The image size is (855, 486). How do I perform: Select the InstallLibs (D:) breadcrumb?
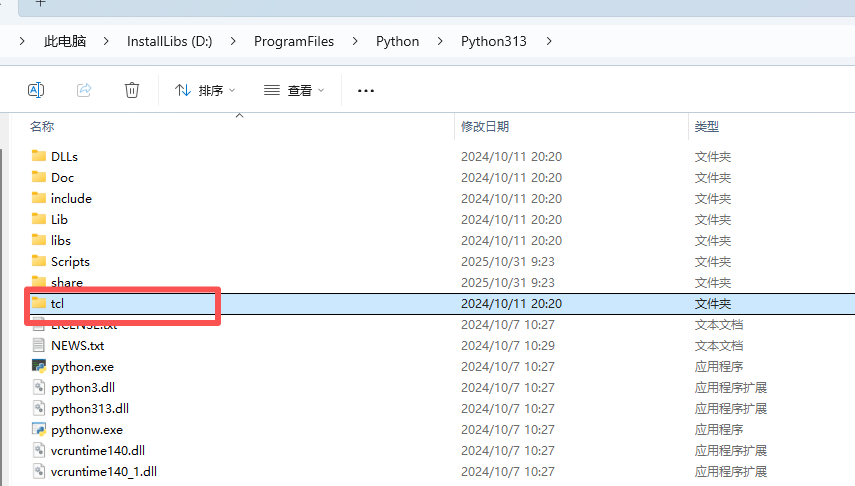click(x=170, y=41)
